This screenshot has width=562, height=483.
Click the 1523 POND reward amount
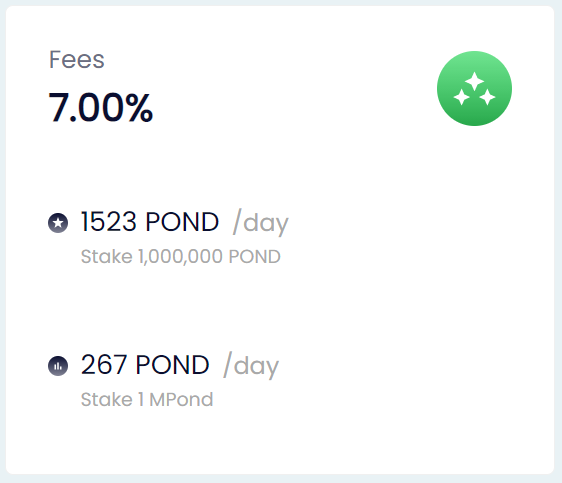click(150, 222)
